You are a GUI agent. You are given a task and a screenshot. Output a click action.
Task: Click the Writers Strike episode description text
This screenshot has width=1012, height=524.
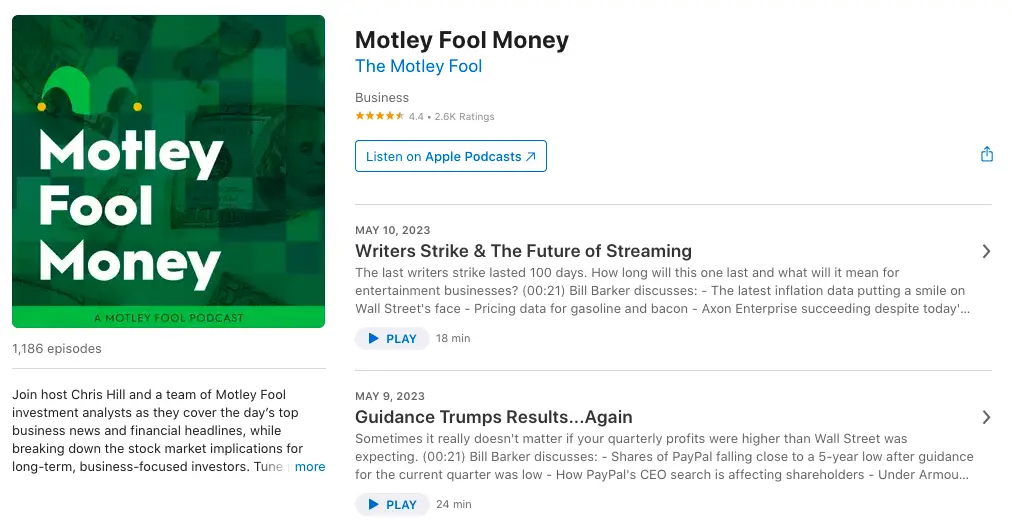pyautogui.click(x=662, y=290)
